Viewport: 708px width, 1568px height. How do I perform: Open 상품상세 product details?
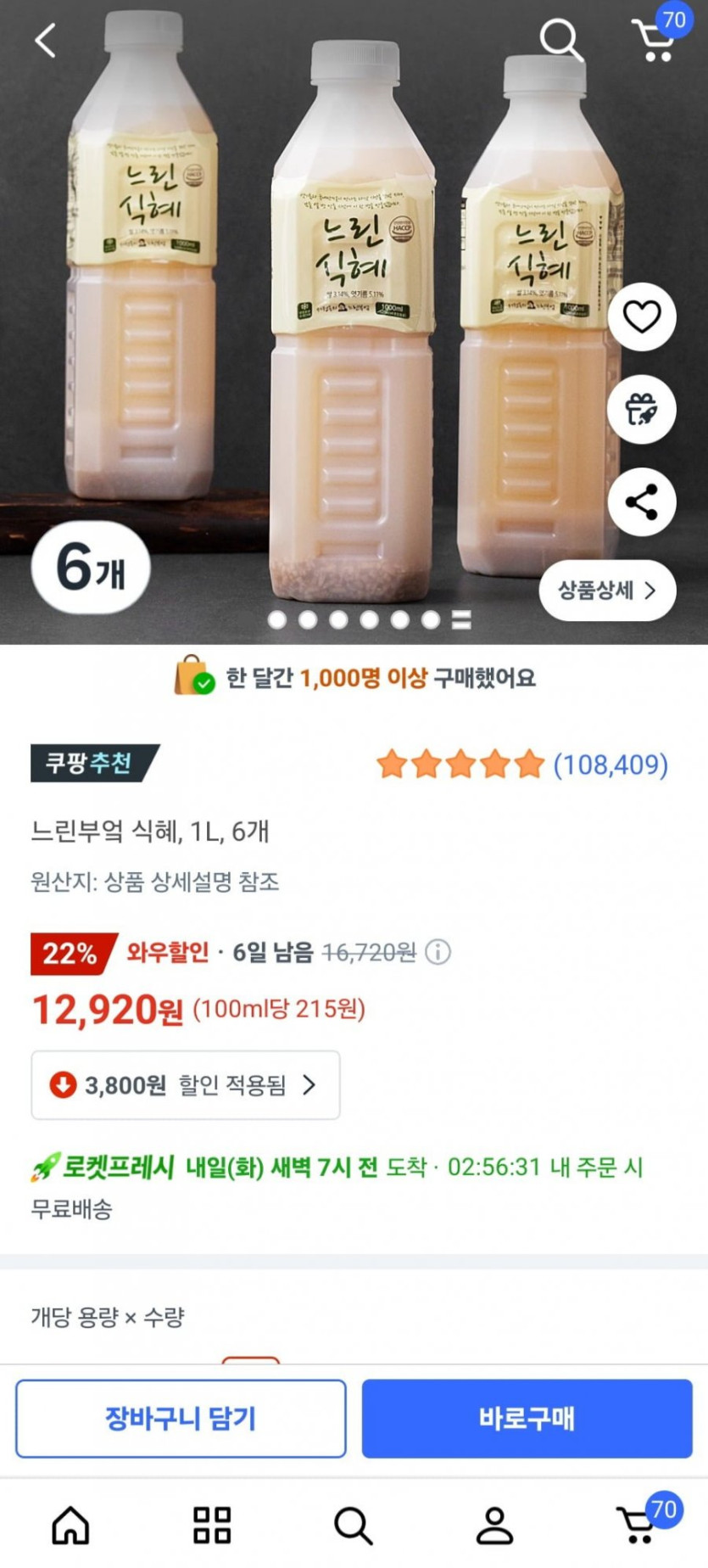tap(607, 591)
